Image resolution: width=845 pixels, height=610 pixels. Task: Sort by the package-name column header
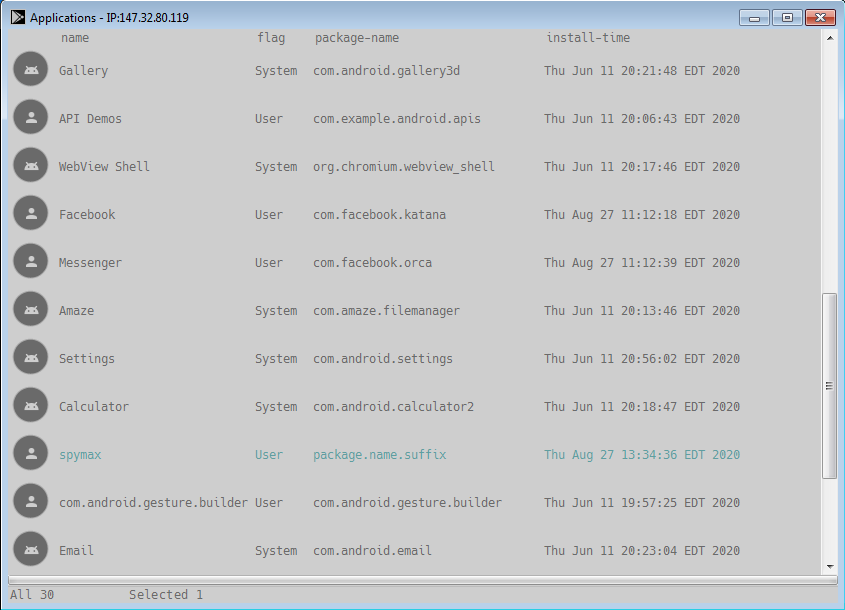pyautogui.click(x=357, y=38)
